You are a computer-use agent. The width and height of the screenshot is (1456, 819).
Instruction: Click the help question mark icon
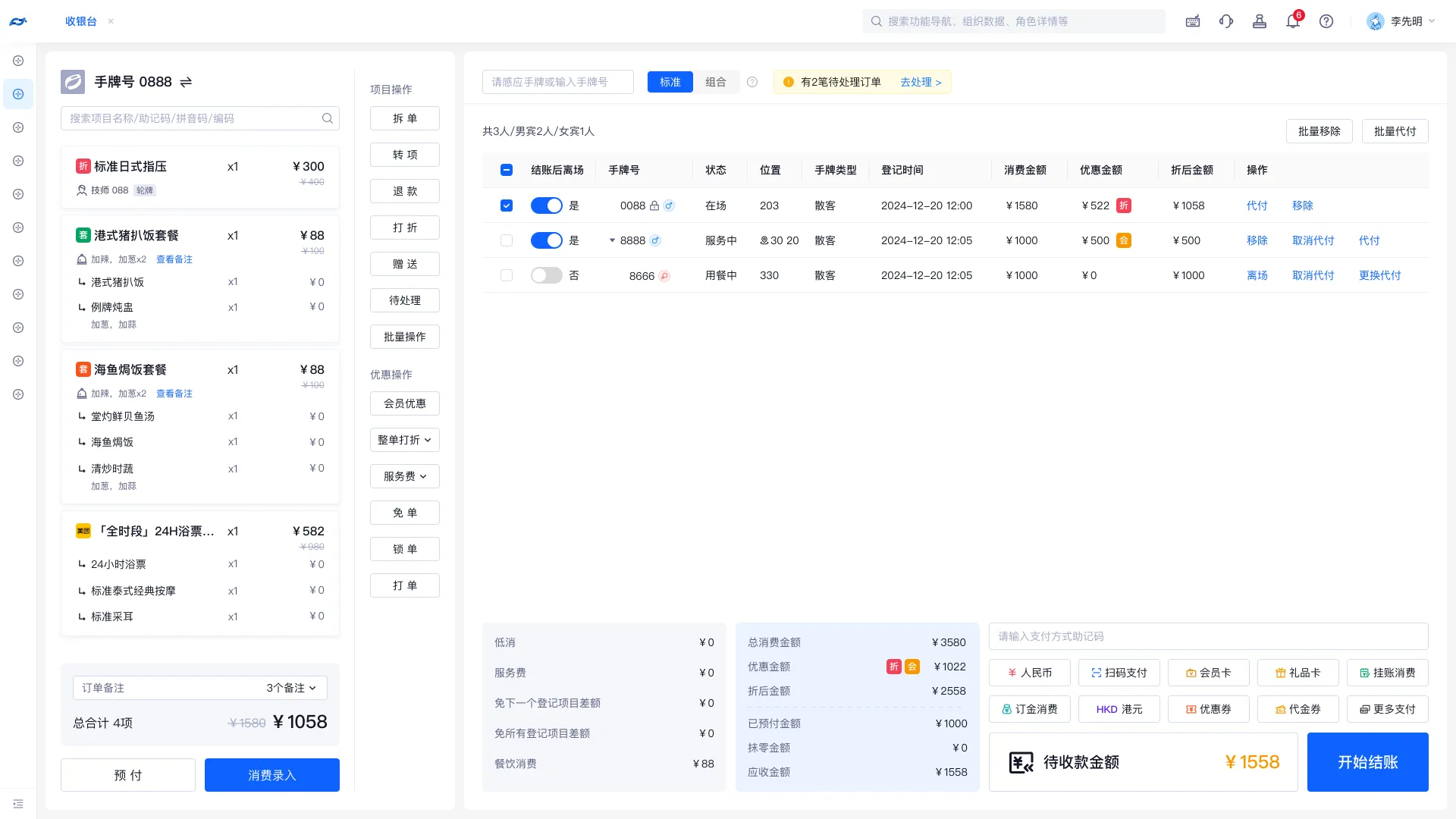(1326, 21)
